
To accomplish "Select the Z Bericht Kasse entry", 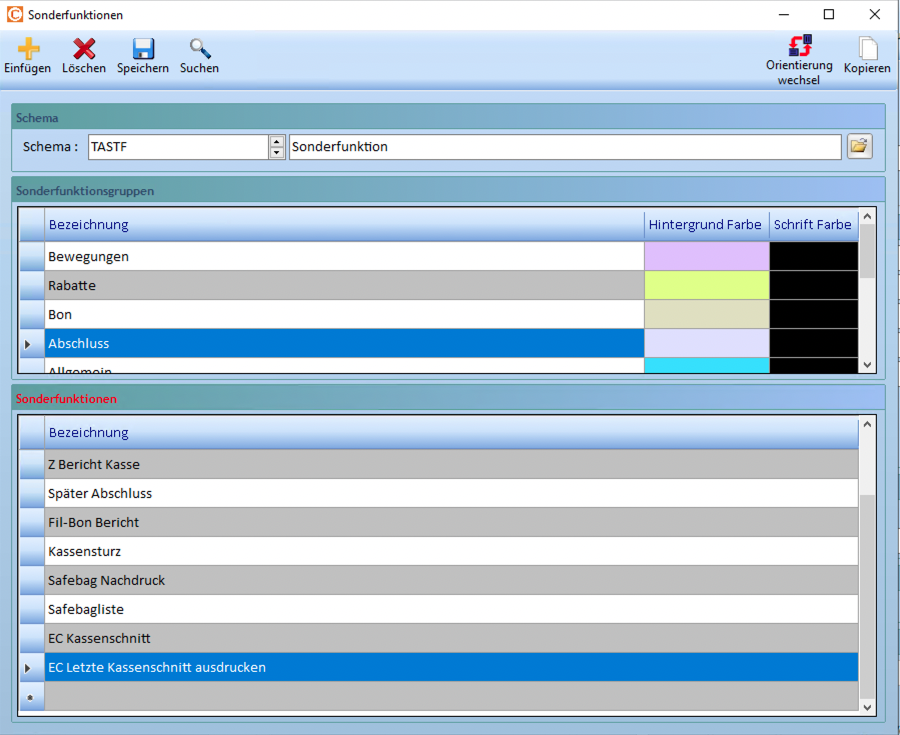I will (450, 464).
